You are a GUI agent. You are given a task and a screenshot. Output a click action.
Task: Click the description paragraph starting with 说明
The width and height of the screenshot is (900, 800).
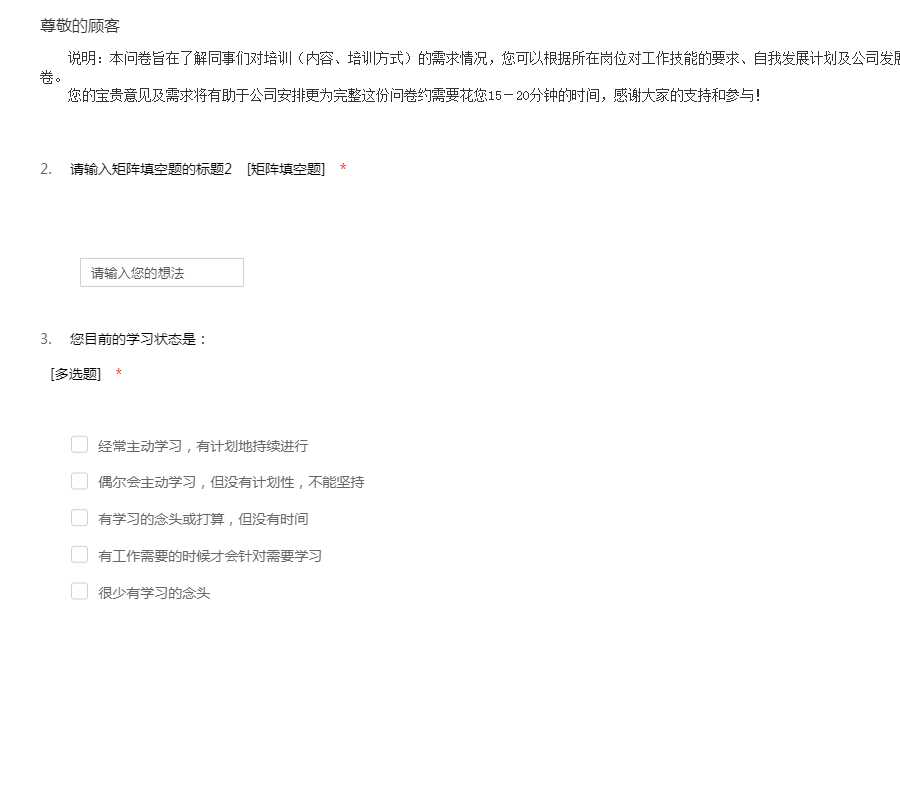coord(480,58)
